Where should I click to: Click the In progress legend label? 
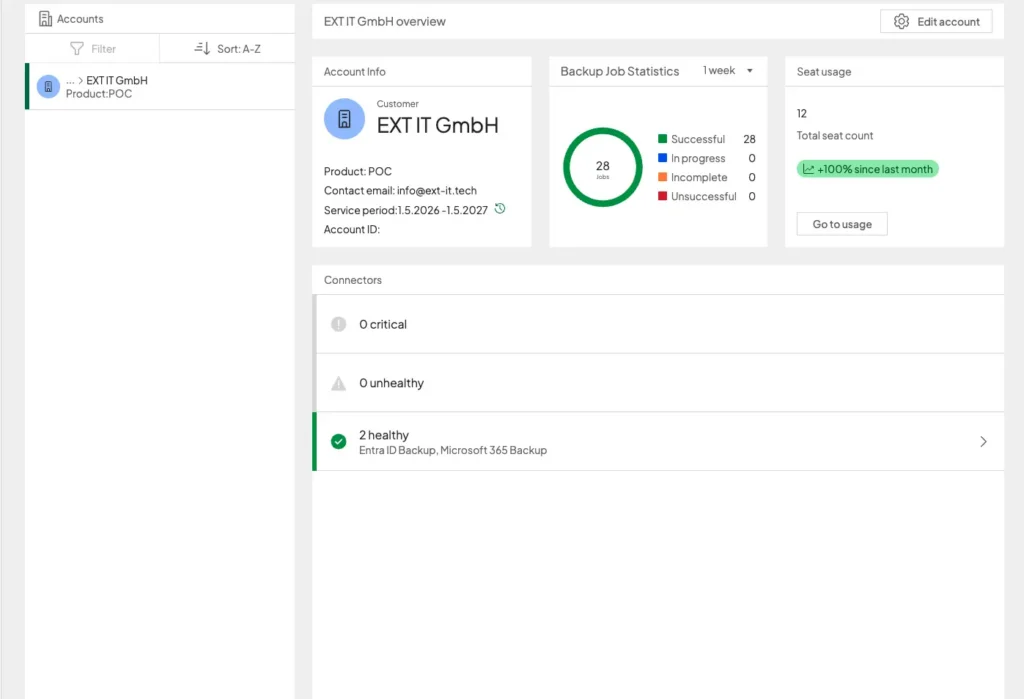pyautogui.click(x=697, y=158)
